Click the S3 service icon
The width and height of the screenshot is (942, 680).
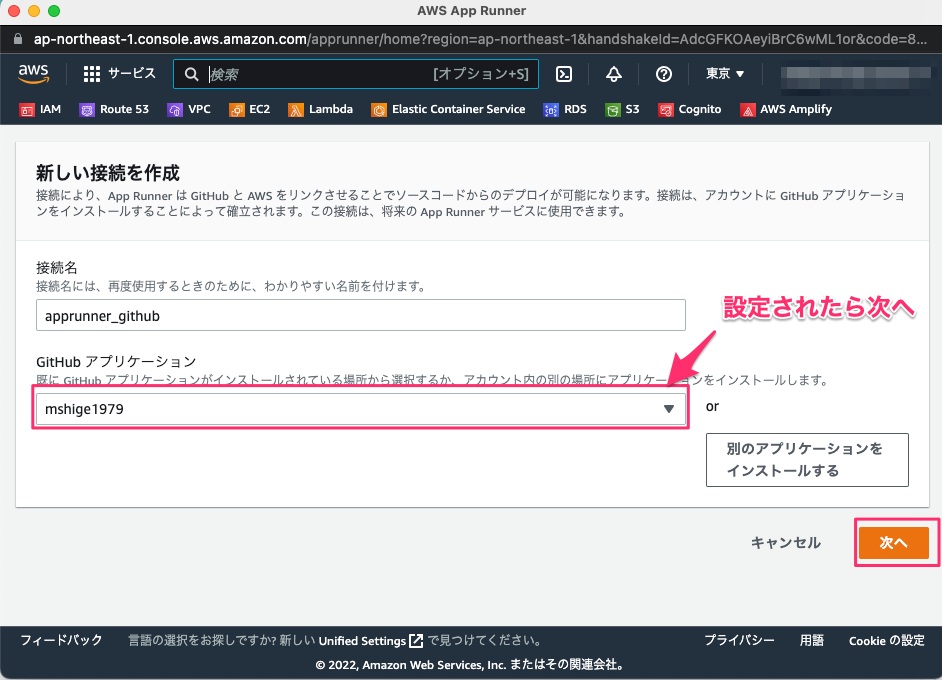[x=612, y=110]
